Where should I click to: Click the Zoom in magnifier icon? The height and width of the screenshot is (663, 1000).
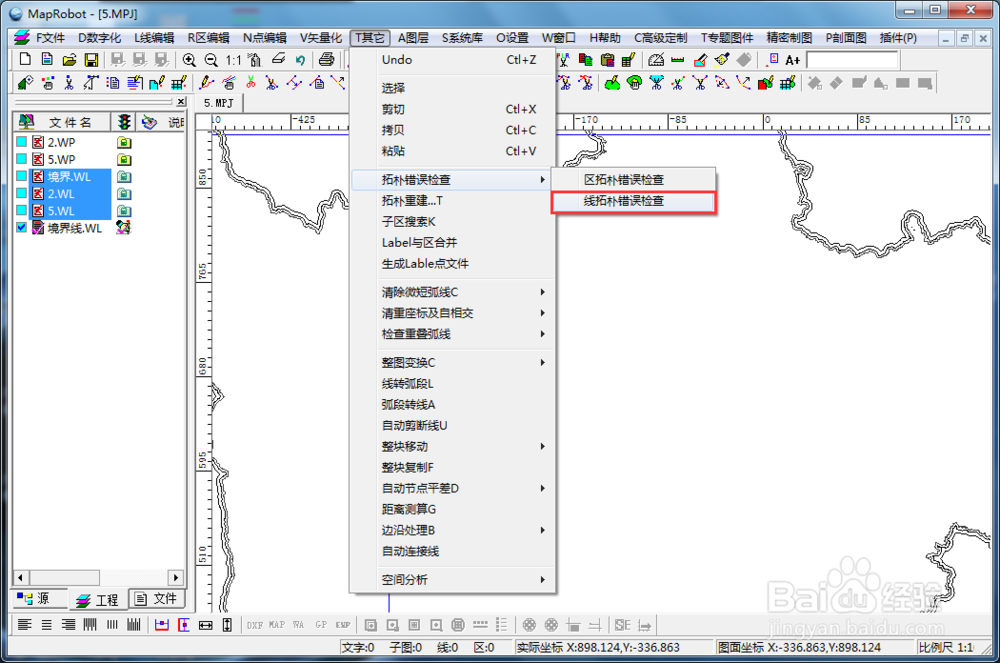click(189, 60)
